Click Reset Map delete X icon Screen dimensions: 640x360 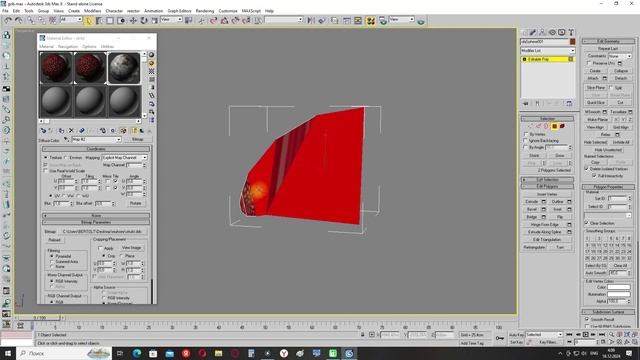71,131
